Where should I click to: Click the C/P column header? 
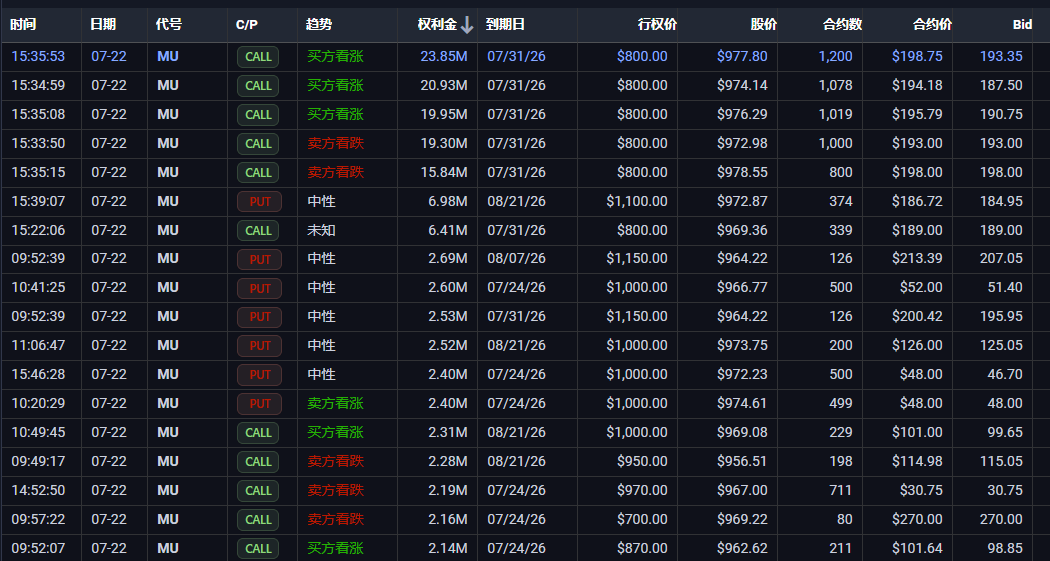pos(246,25)
